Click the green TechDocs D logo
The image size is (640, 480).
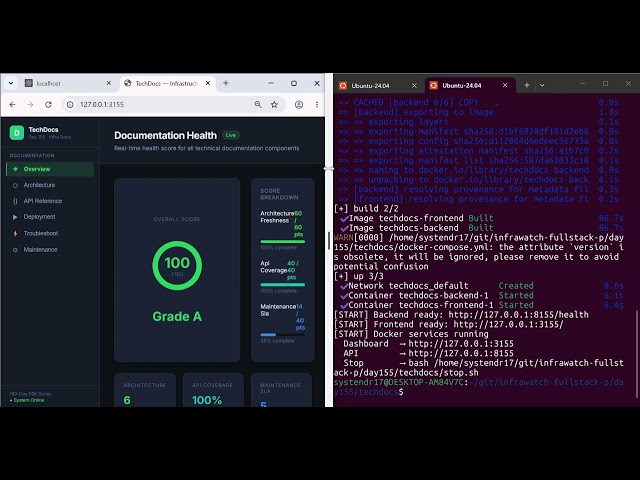click(17, 133)
